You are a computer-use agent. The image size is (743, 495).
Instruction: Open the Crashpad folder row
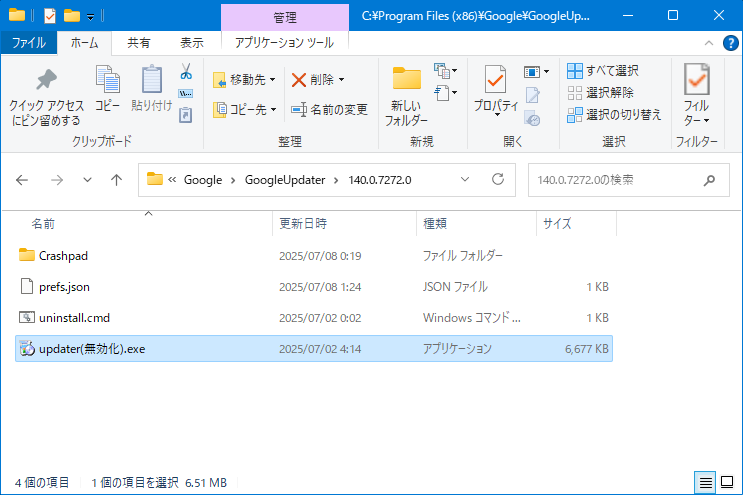pyautogui.click(x=314, y=256)
